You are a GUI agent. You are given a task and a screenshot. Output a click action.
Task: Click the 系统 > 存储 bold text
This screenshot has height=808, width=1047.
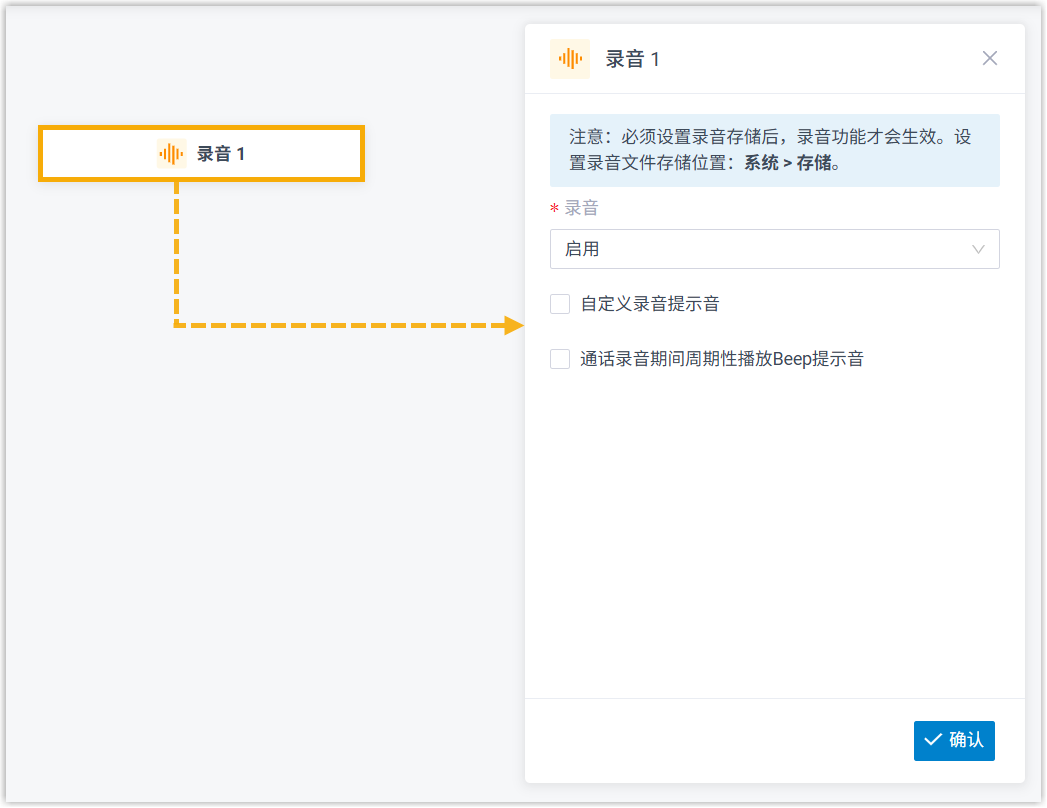click(791, 163)
